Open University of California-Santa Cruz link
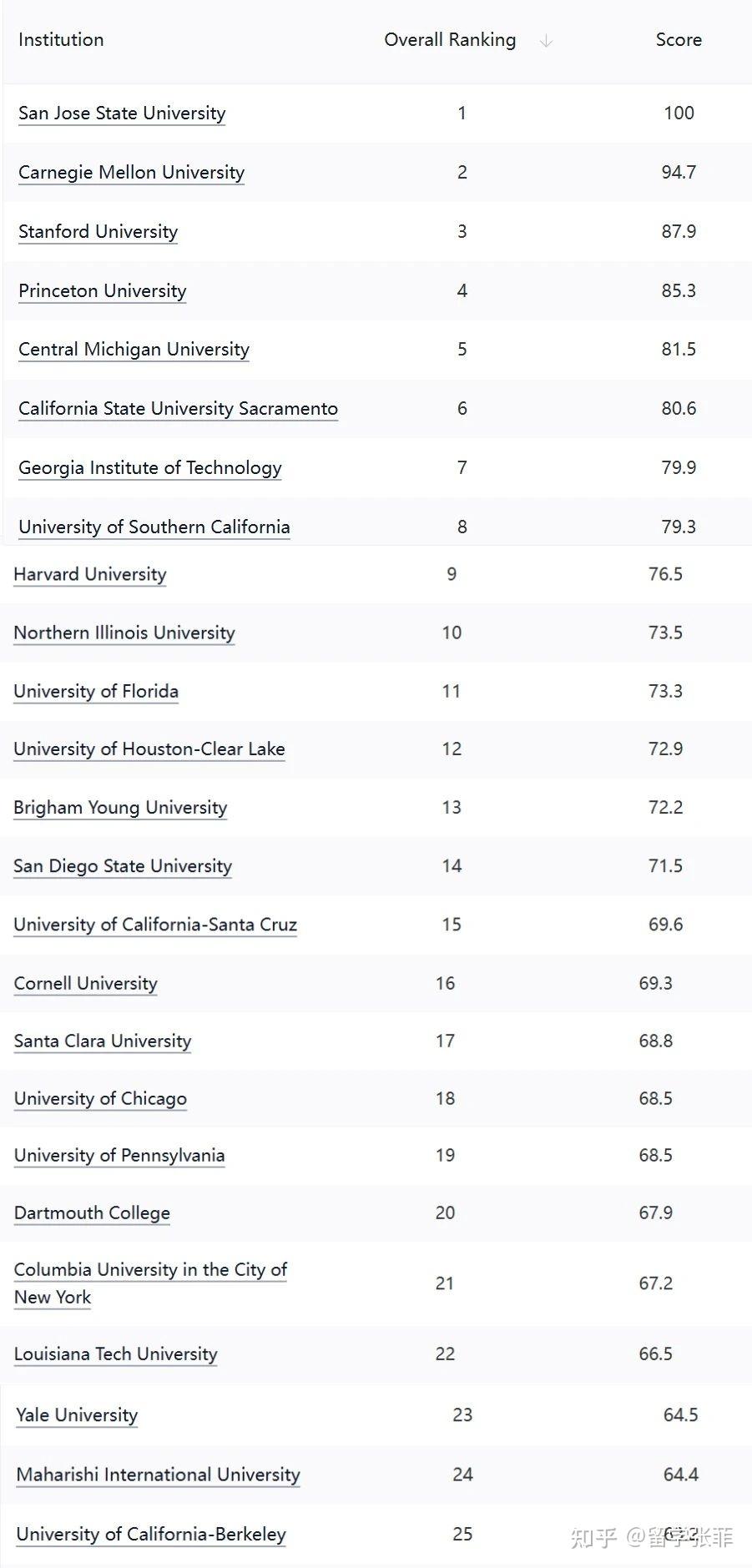The image size is (752, 1568). (x=155, y=925)
